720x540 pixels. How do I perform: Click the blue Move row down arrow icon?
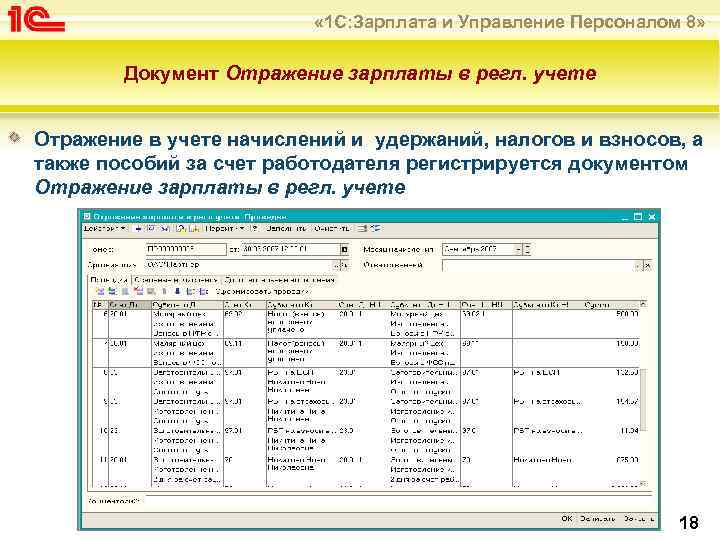click(x=177, y=291)
